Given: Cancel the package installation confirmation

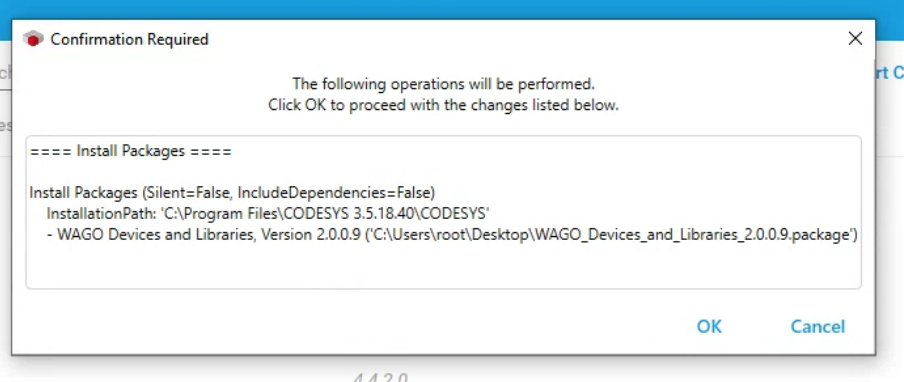Looking at the screenshot, I should [818, 326].
